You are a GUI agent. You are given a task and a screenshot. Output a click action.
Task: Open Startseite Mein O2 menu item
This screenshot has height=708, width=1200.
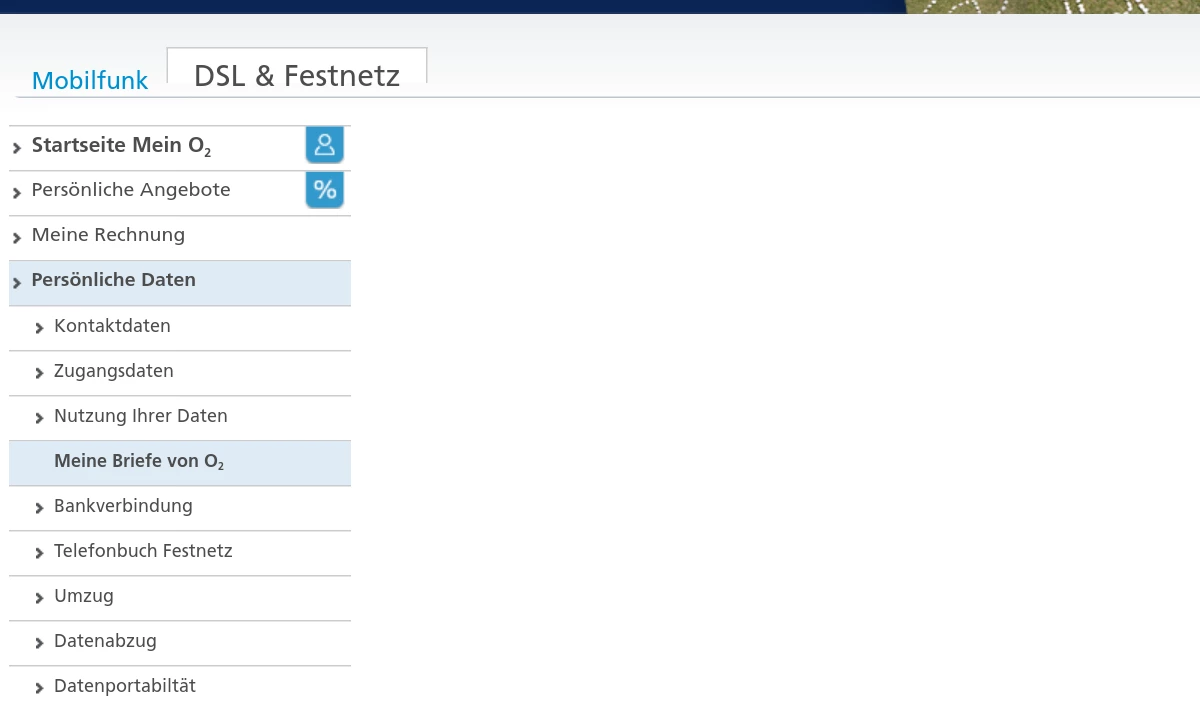121,146
